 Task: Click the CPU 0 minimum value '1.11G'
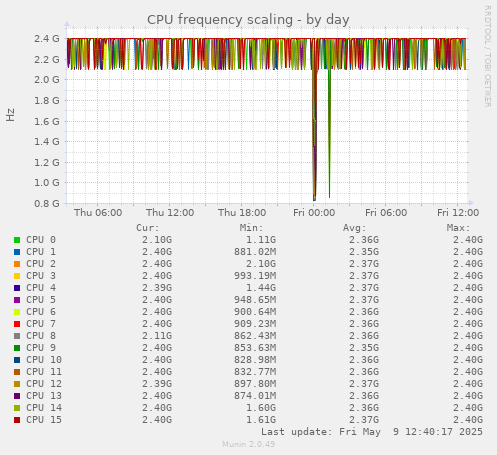click(261, 240)
